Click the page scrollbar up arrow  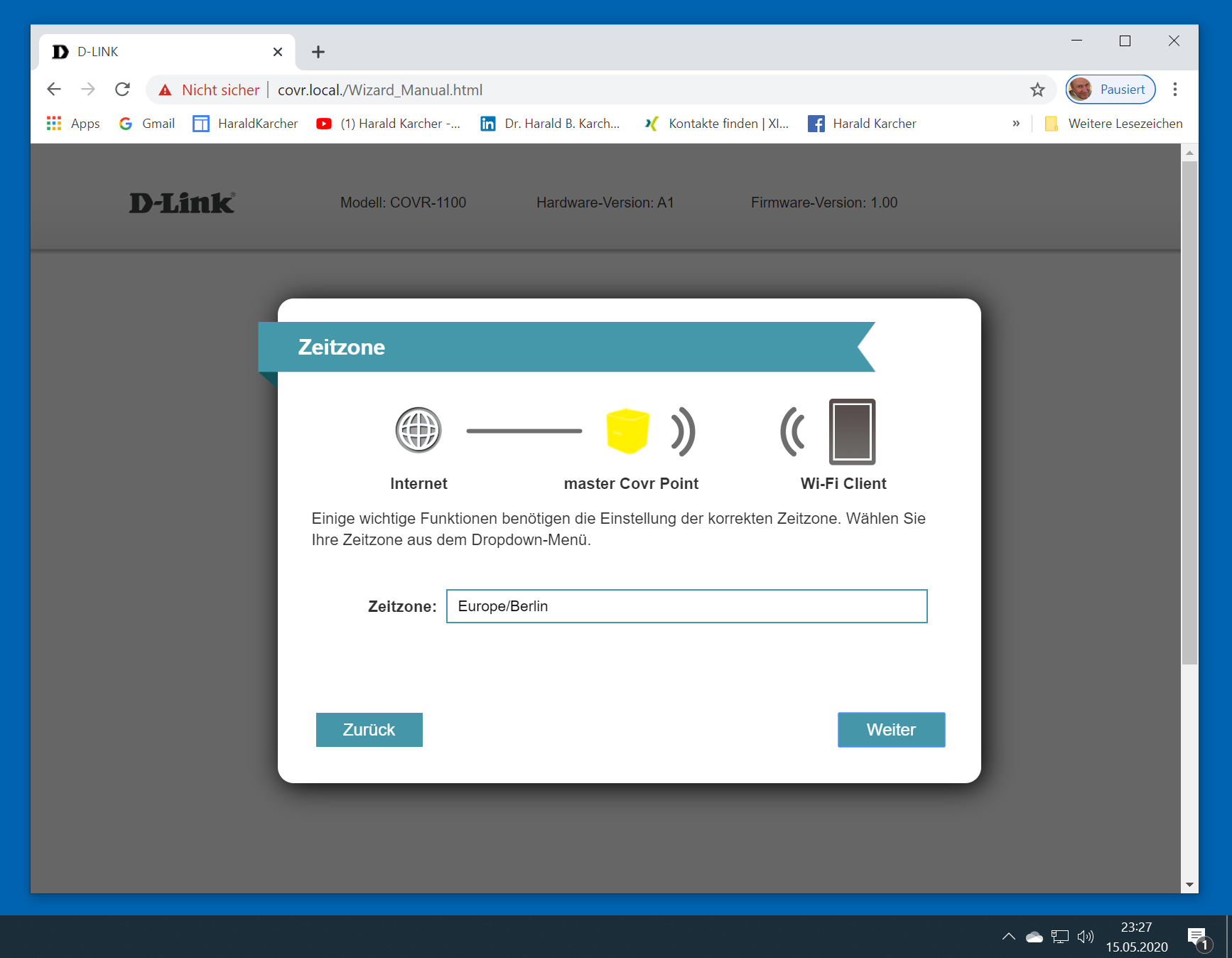1189,153
